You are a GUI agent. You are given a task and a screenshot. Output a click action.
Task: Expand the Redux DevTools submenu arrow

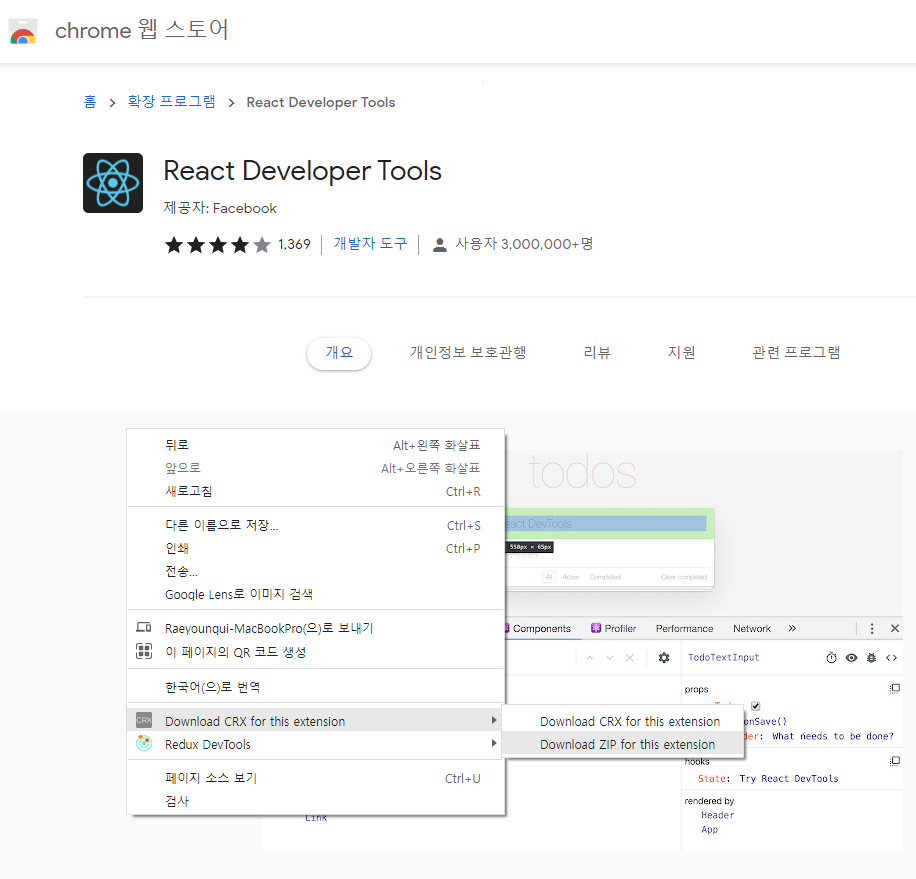click(494, 743)
